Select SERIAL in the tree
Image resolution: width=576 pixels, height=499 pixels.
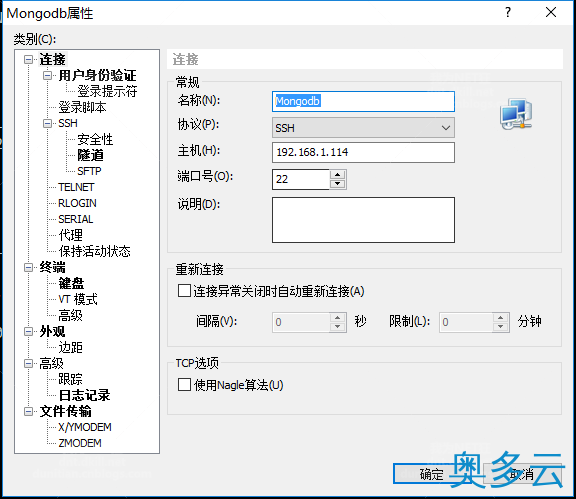pyautogui.click(x=76, y=219)
